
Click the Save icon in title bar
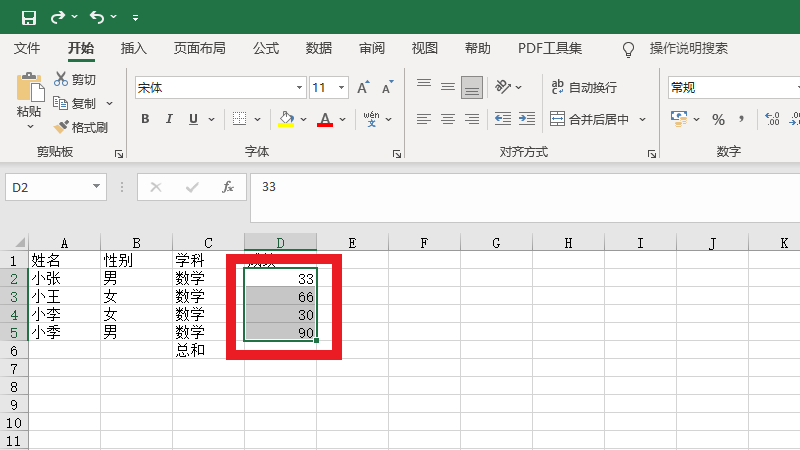pos(28,17)
